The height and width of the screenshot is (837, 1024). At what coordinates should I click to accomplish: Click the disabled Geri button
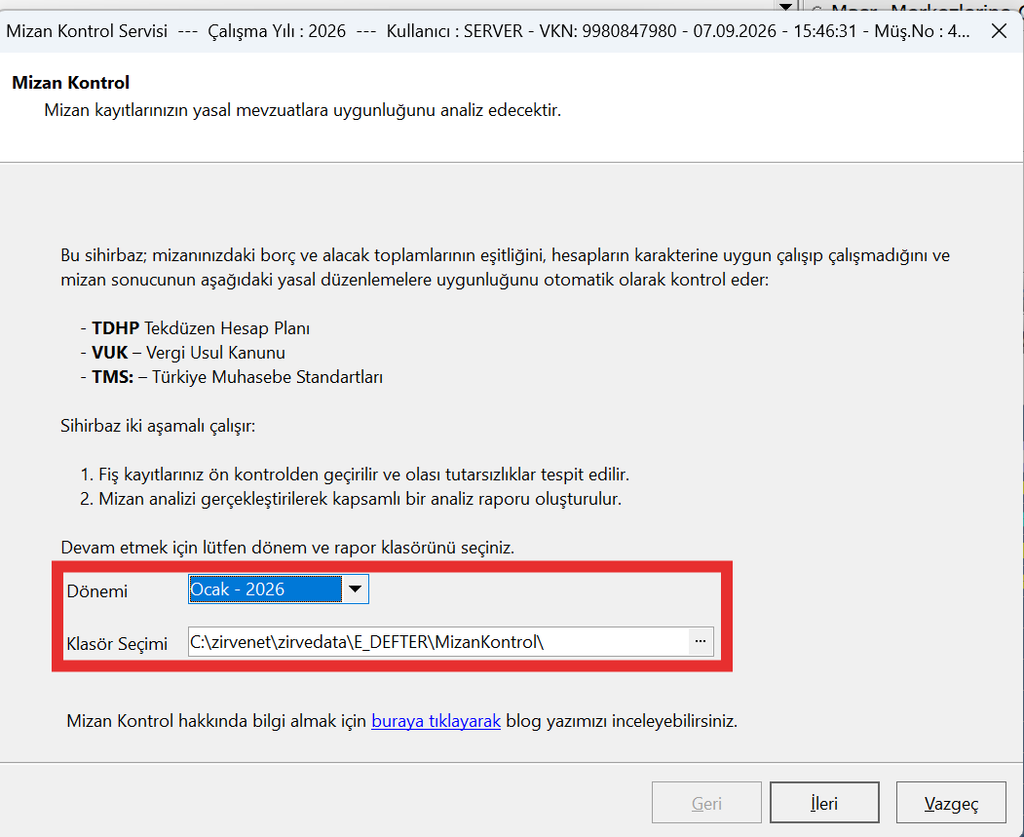tap(707, 803)
